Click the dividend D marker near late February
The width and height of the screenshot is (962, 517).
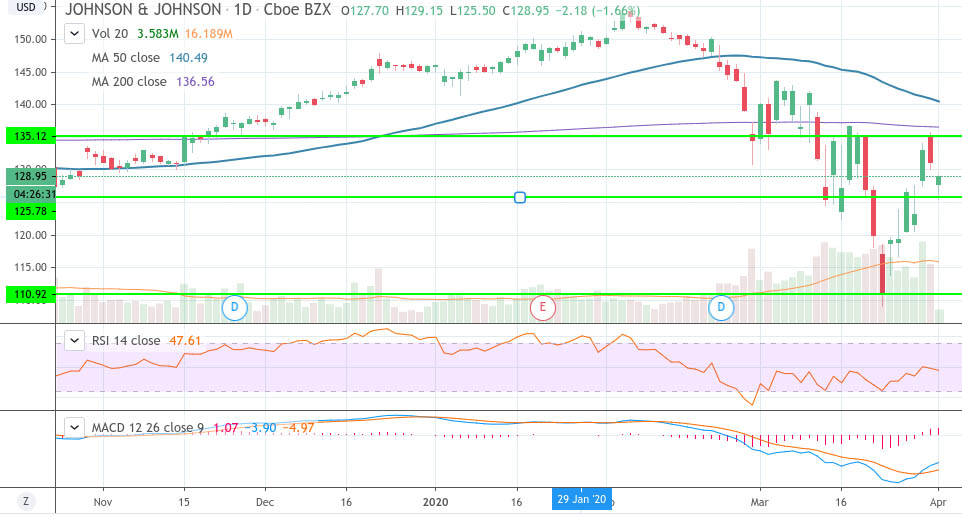click(x=721, y=307)
